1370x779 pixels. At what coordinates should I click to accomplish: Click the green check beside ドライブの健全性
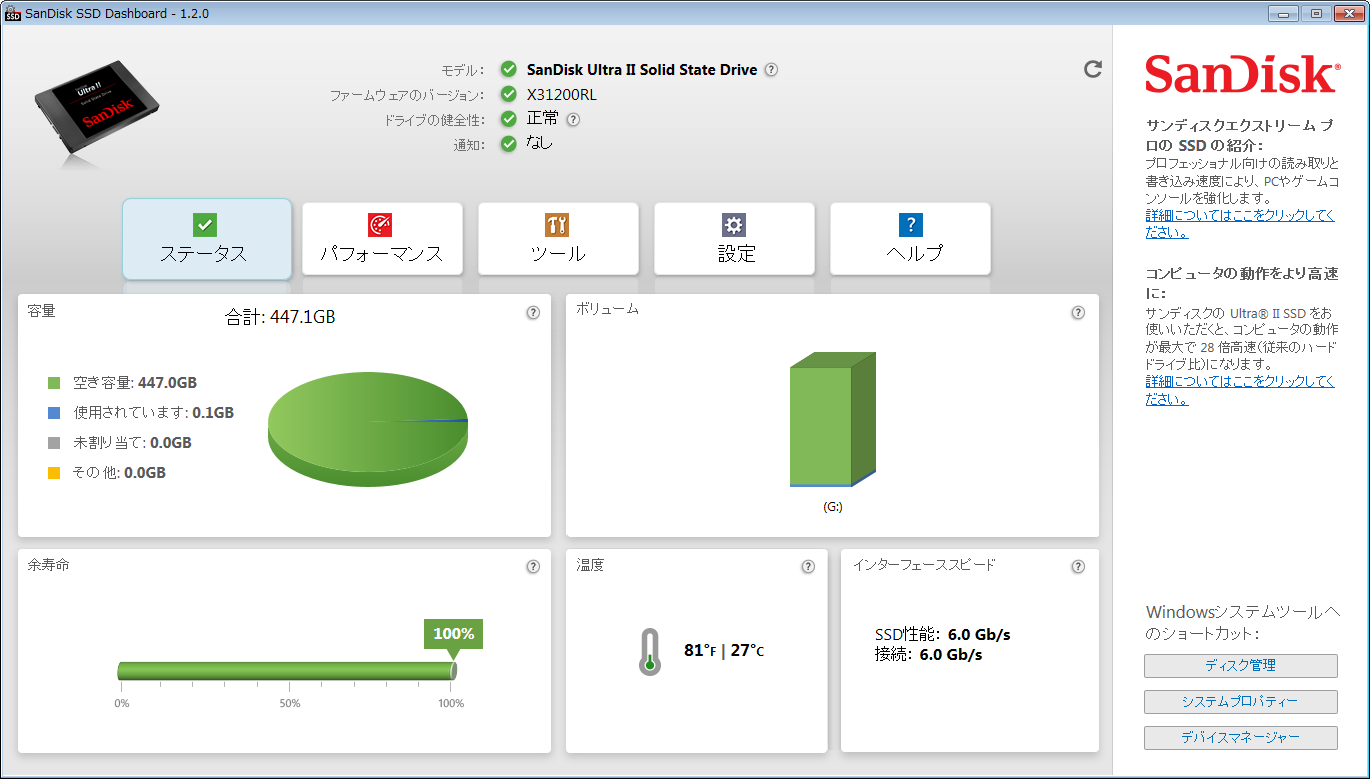tap(508, 119)
